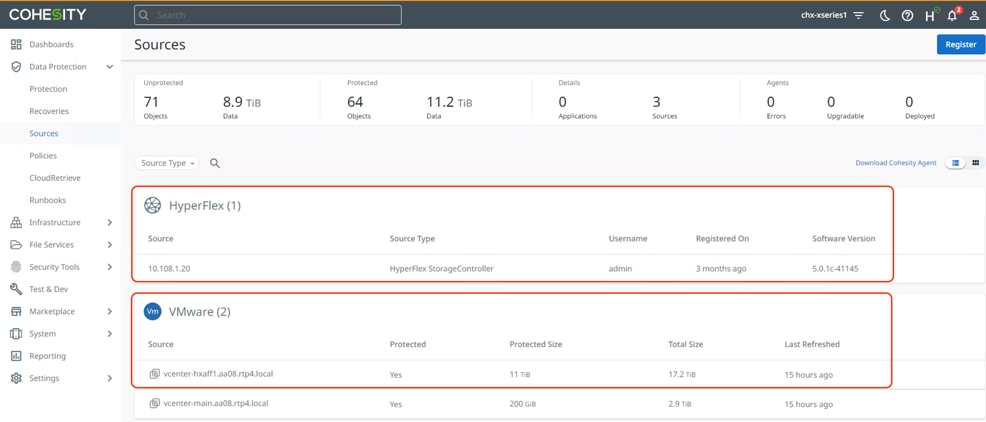Click the Data Protection shield icon
Screen dimensions: 986x422
(x=16, y=67)
